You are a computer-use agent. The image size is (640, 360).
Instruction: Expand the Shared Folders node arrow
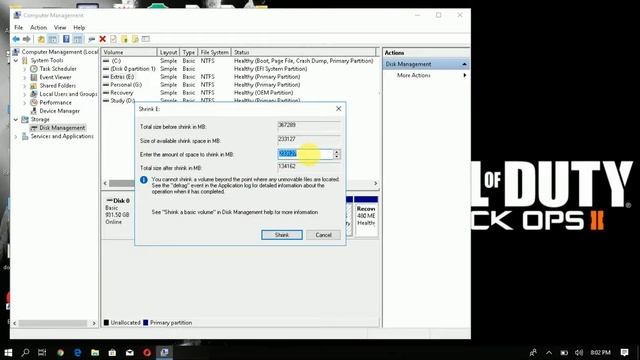pyautogui.click(x=24, y=86)
